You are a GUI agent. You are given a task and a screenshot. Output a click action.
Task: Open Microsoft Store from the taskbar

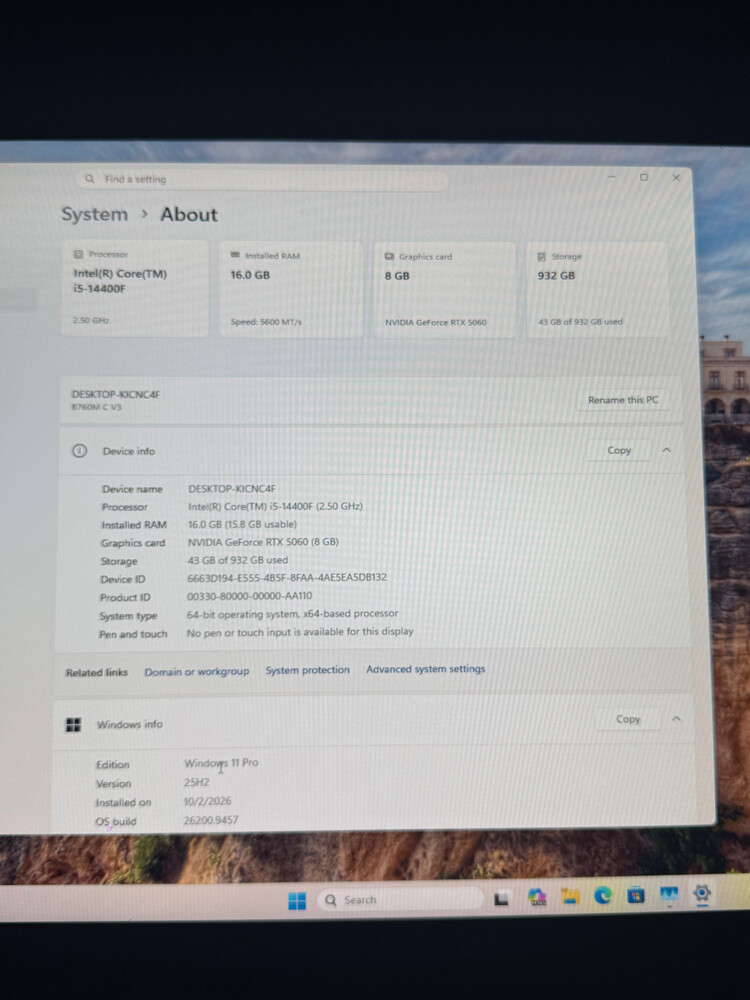coord(636,895)
